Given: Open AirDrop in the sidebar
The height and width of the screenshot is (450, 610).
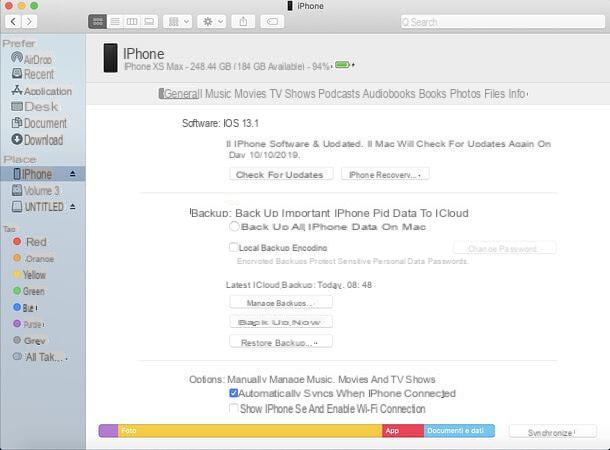Looking at the screenshot, I should click(x=32, y=59).
